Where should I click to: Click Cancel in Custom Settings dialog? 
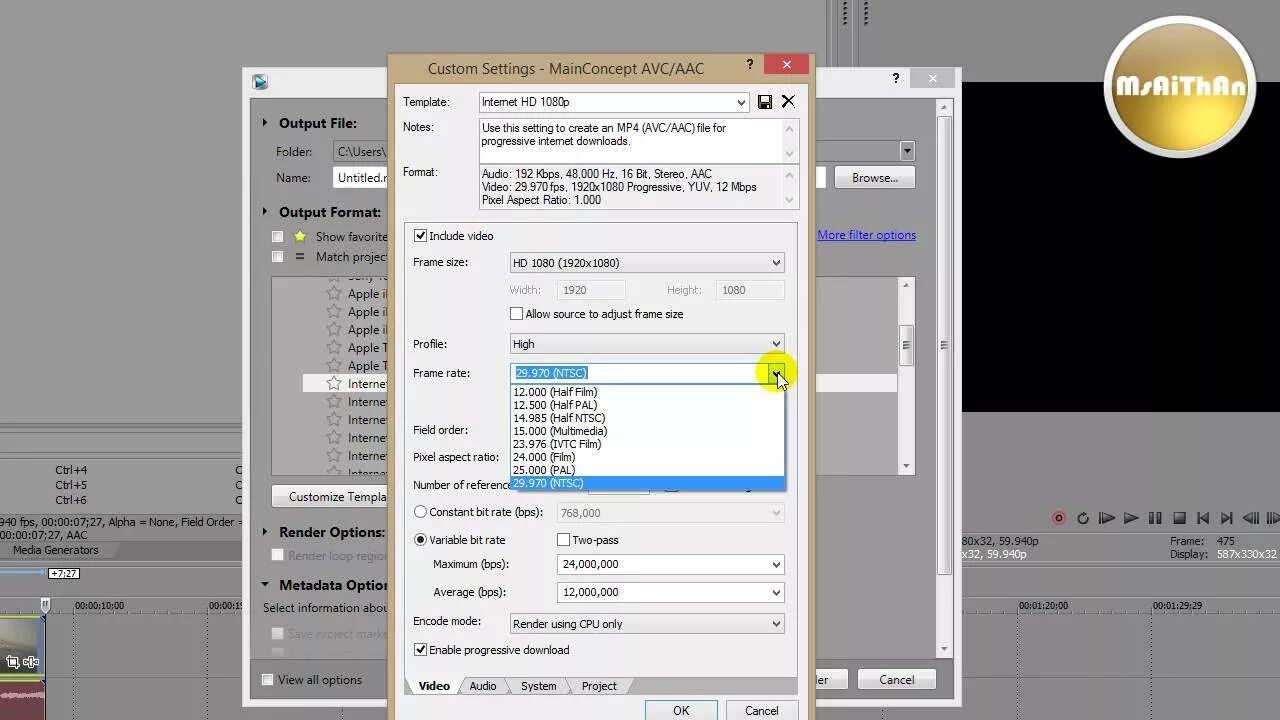pos(761,710)
